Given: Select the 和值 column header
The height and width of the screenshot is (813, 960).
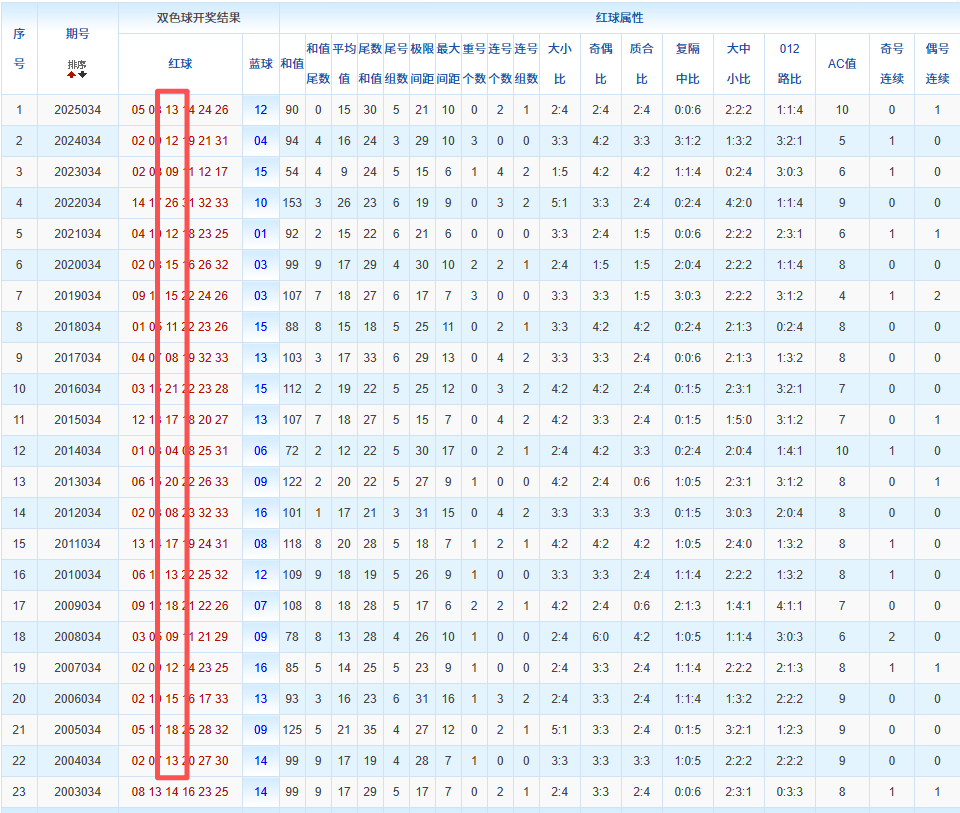Looking at the screenshot, I should [292, 64].
